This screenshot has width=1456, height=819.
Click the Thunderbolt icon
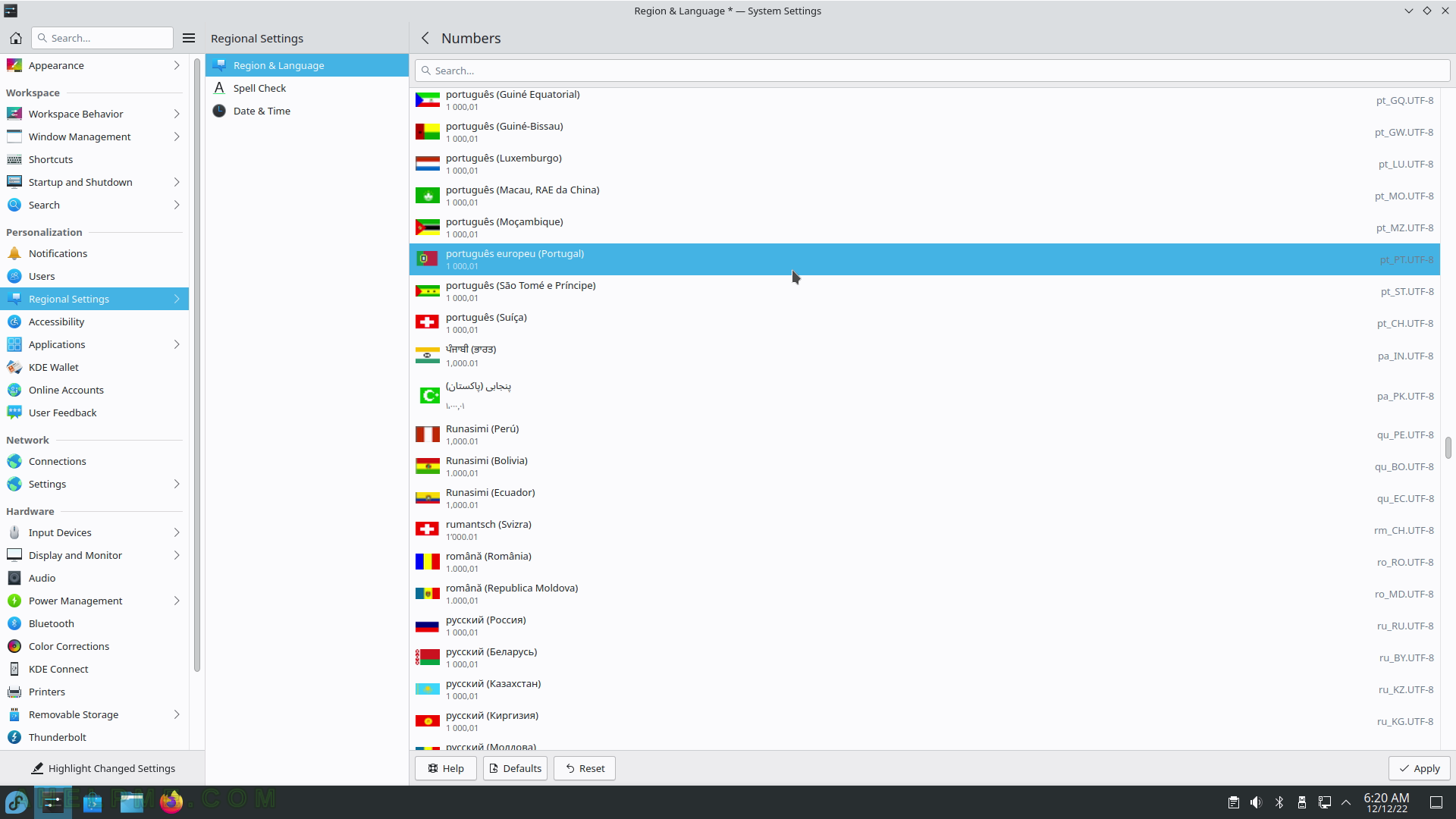point(14,737)
